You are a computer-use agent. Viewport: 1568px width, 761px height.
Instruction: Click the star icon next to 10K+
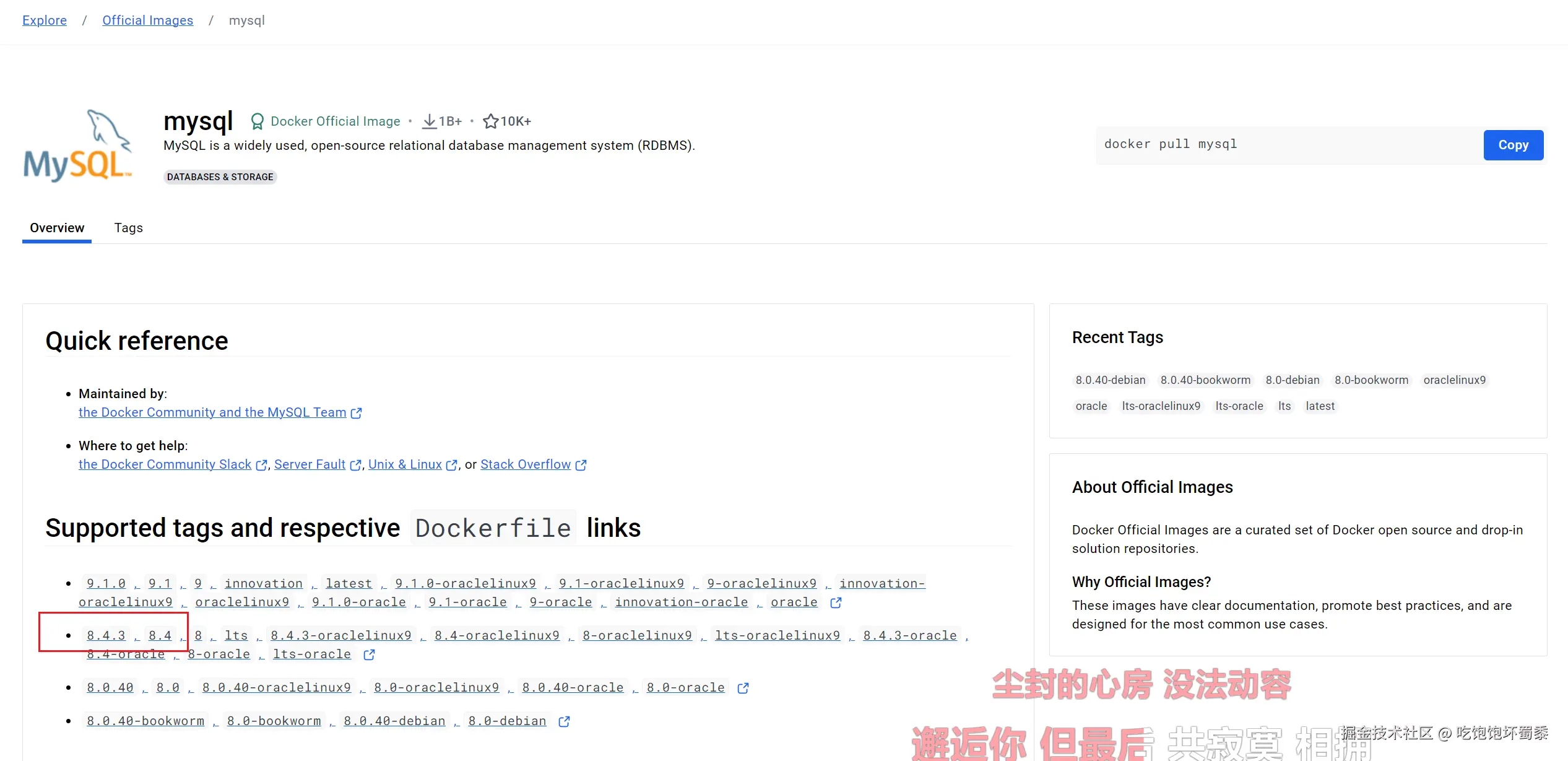coord(491,121)
